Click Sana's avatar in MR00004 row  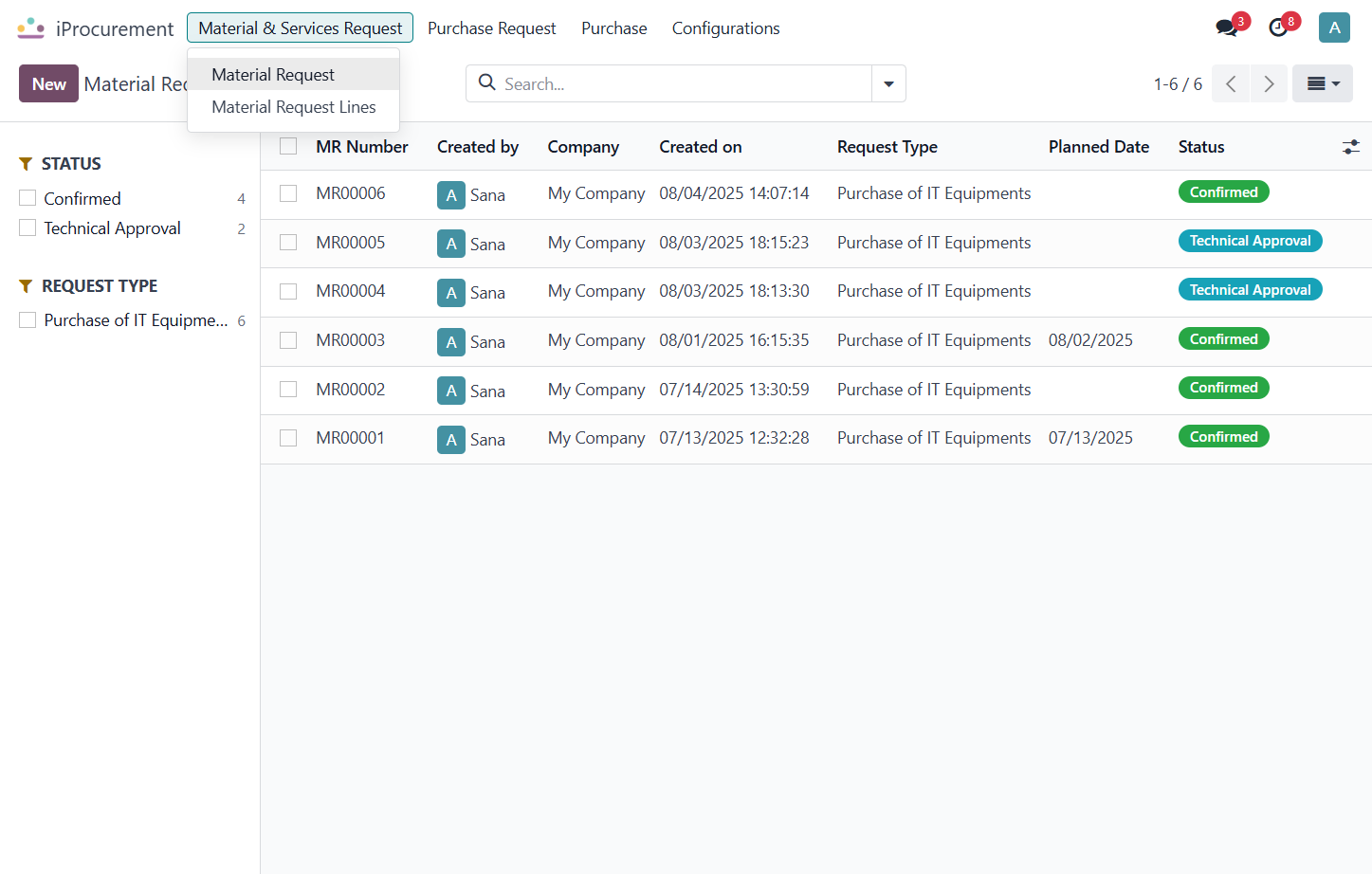tap(451, 293)
